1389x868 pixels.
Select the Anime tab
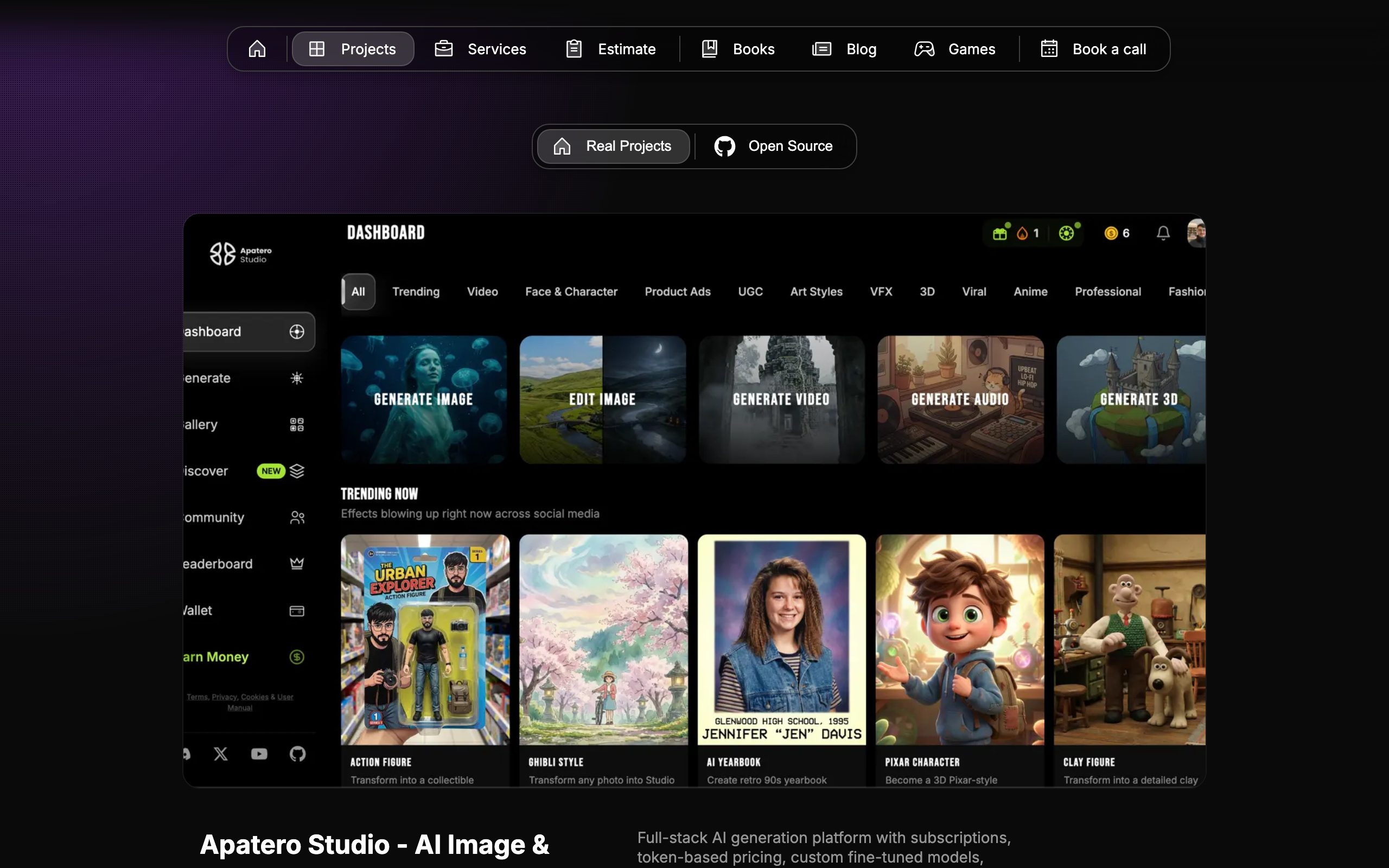[1031, 292]
